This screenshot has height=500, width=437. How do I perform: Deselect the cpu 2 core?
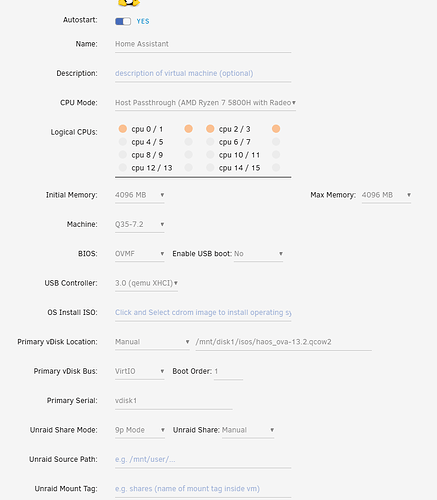point(210,129)
